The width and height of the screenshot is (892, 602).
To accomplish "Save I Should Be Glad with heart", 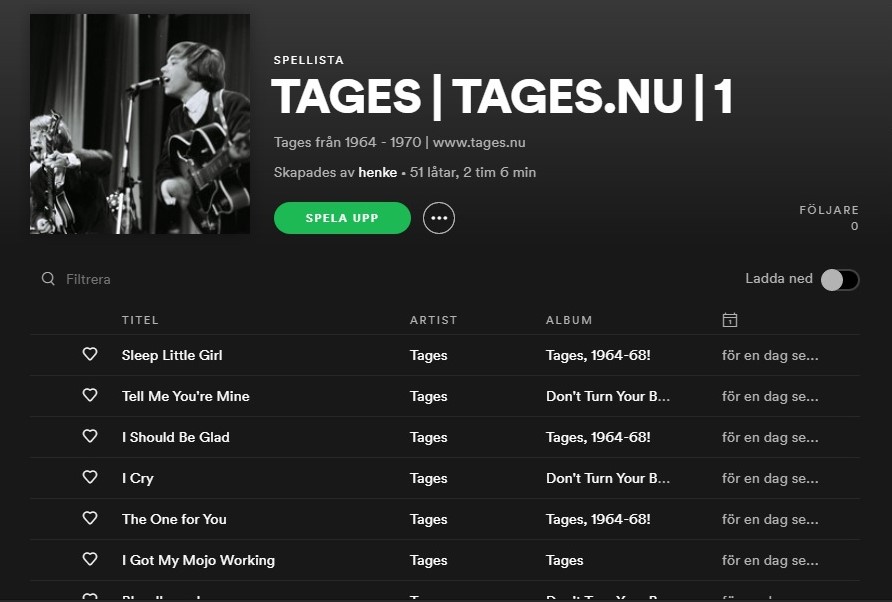I will click(90, 436).
